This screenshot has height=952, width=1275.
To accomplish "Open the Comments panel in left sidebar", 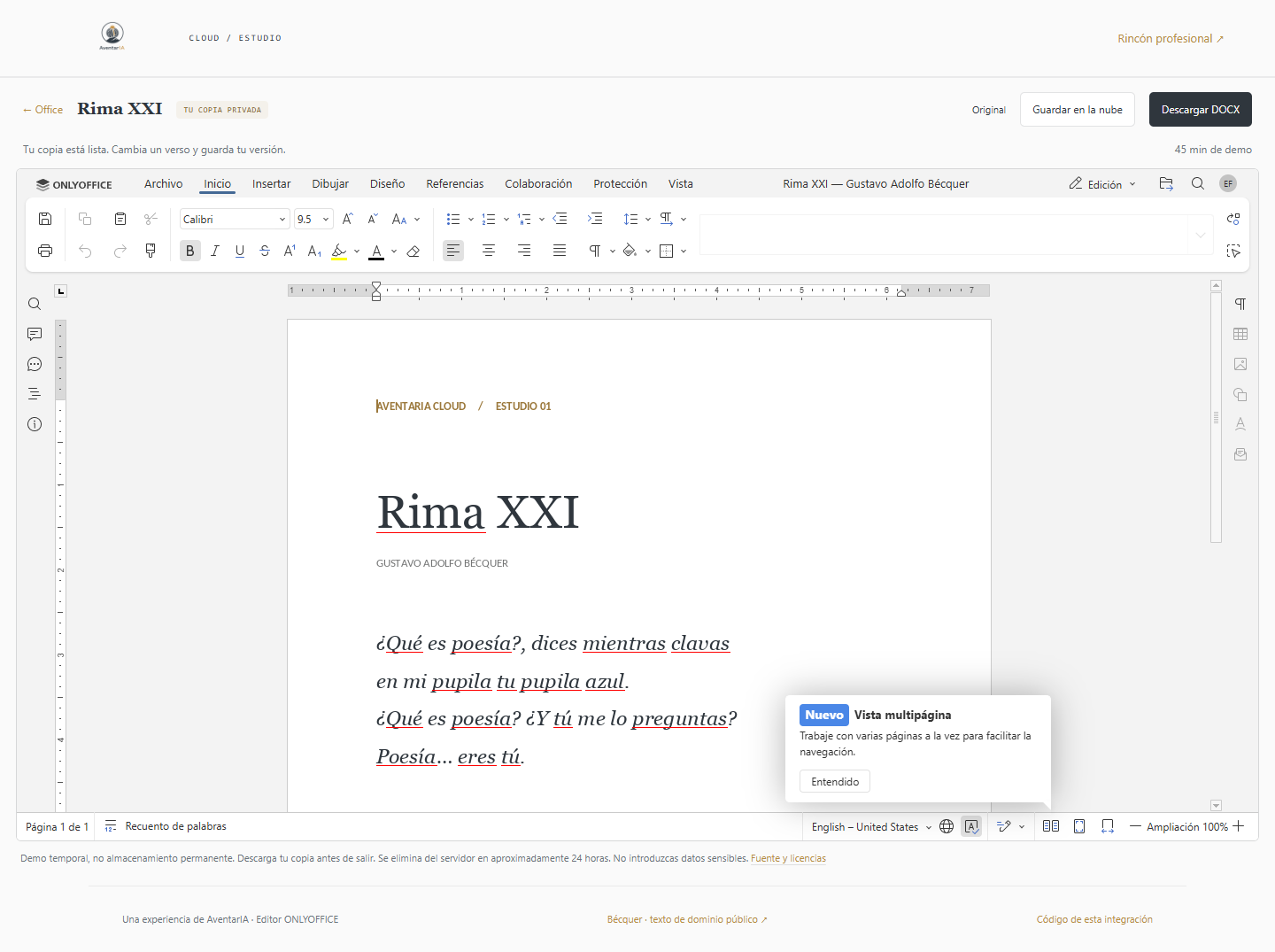I will click(x=35, y=334).
